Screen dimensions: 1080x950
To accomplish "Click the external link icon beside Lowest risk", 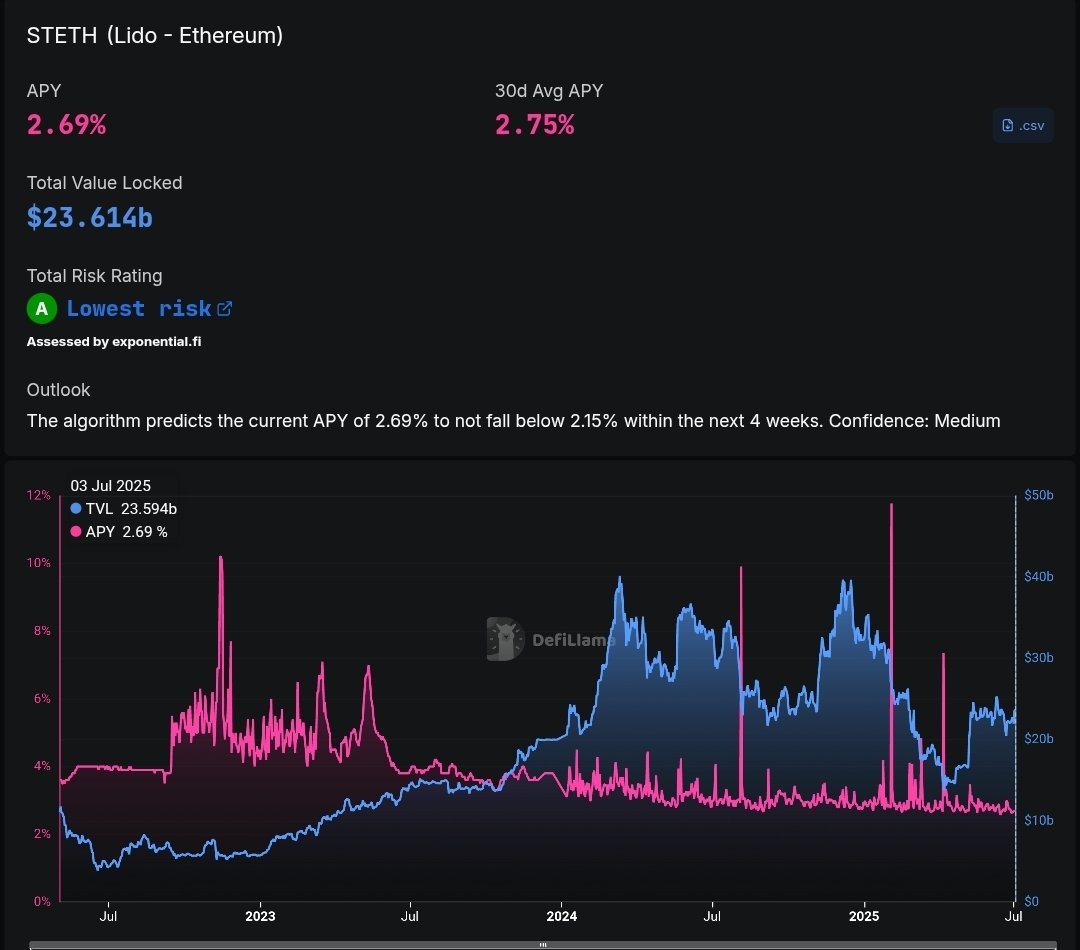I will pyautogui.click(x=225, y=309).
